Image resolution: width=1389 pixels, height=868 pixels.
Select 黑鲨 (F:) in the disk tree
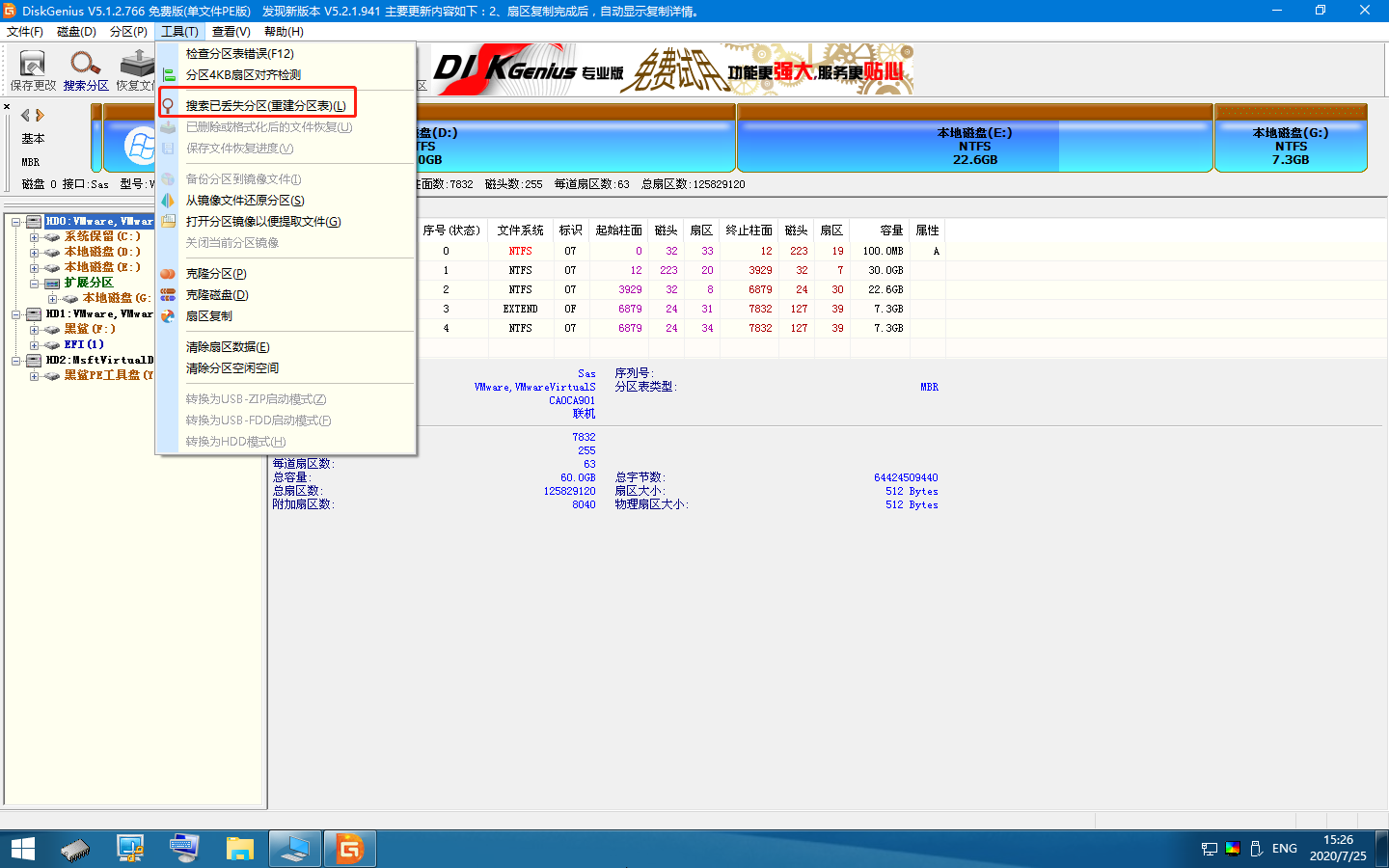tap(90, 329)
